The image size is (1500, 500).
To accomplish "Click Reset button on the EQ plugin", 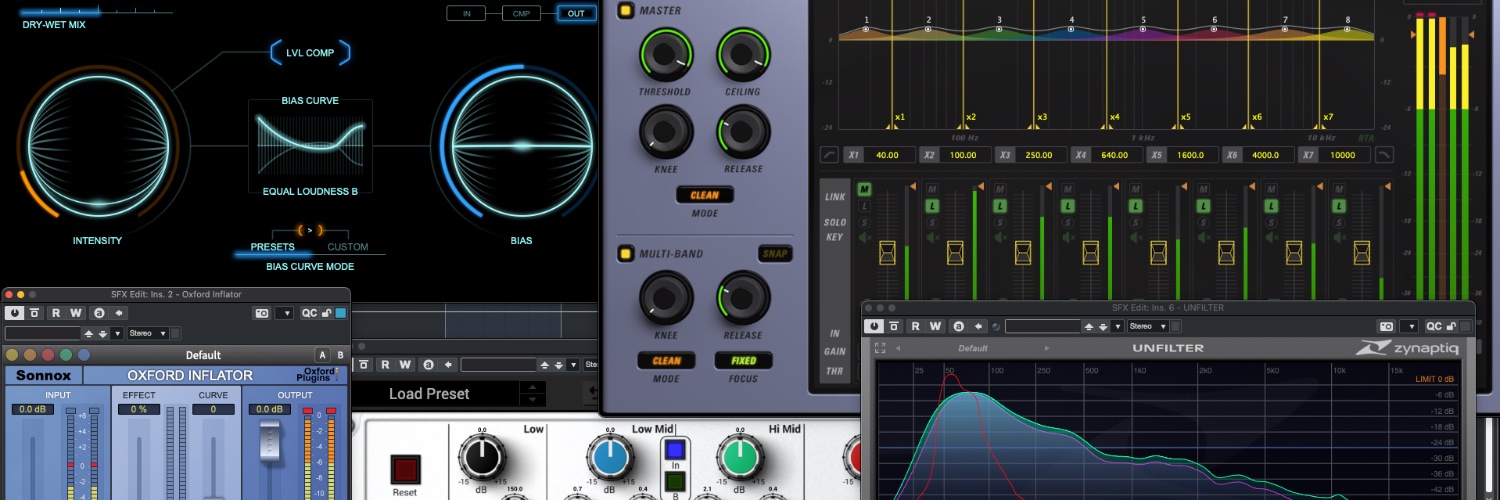I will [405, 469].
